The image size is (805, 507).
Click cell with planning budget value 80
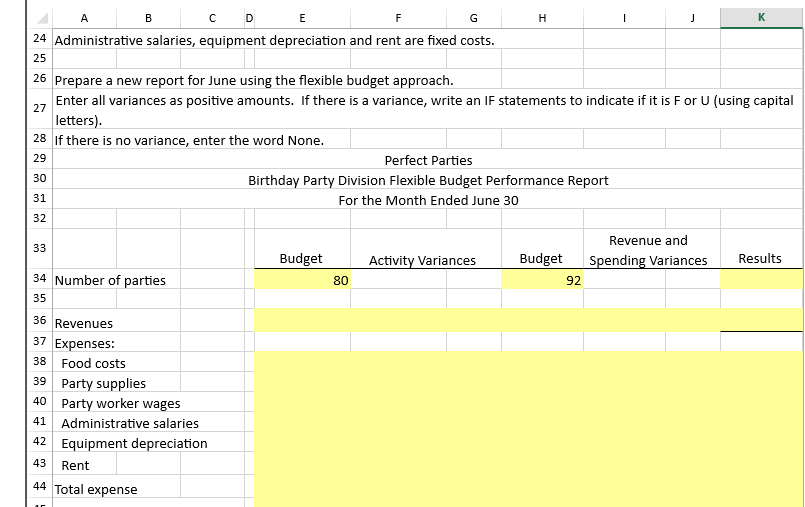(x=302, y=279)
